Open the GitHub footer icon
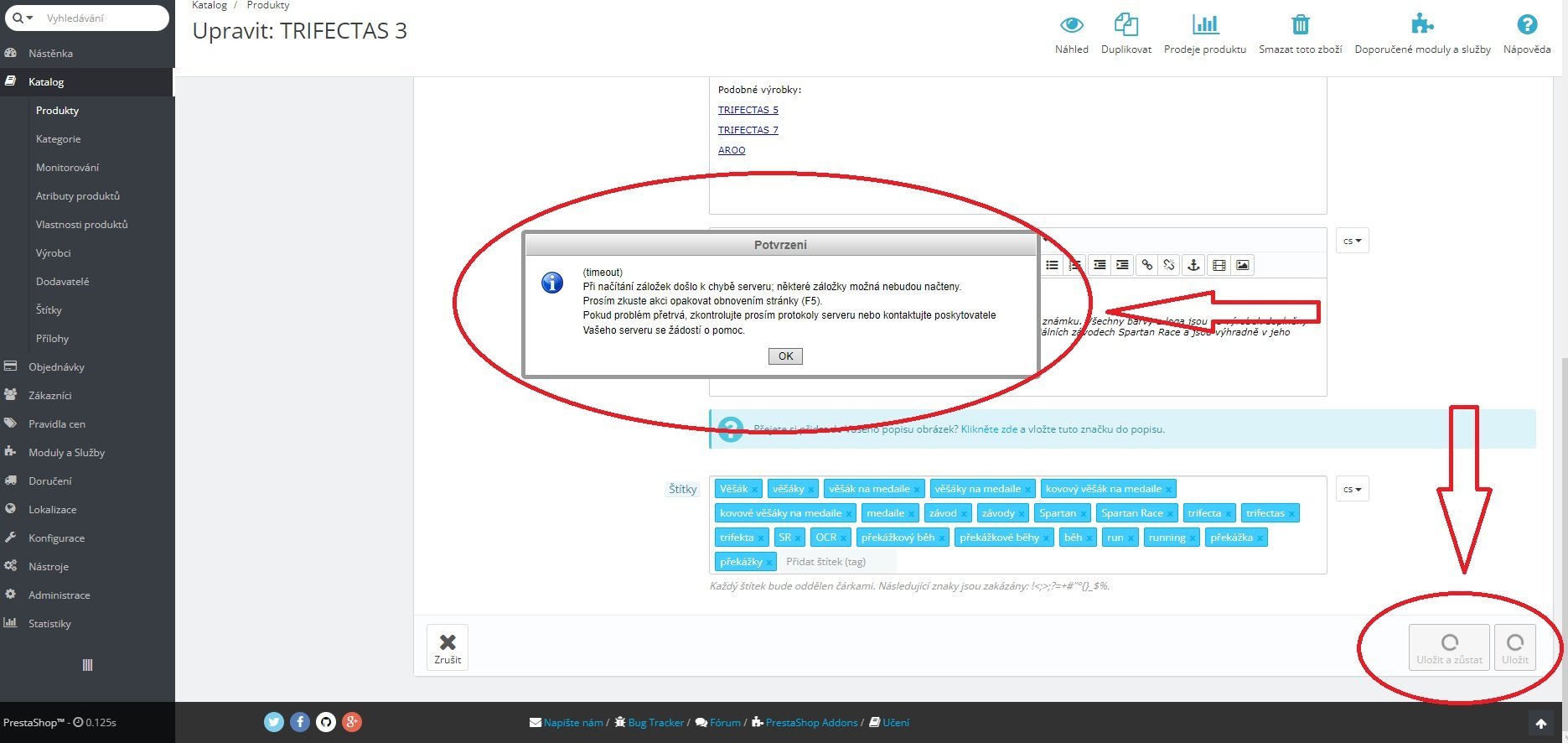This screenshot has width=1568, height=743. 326,722
